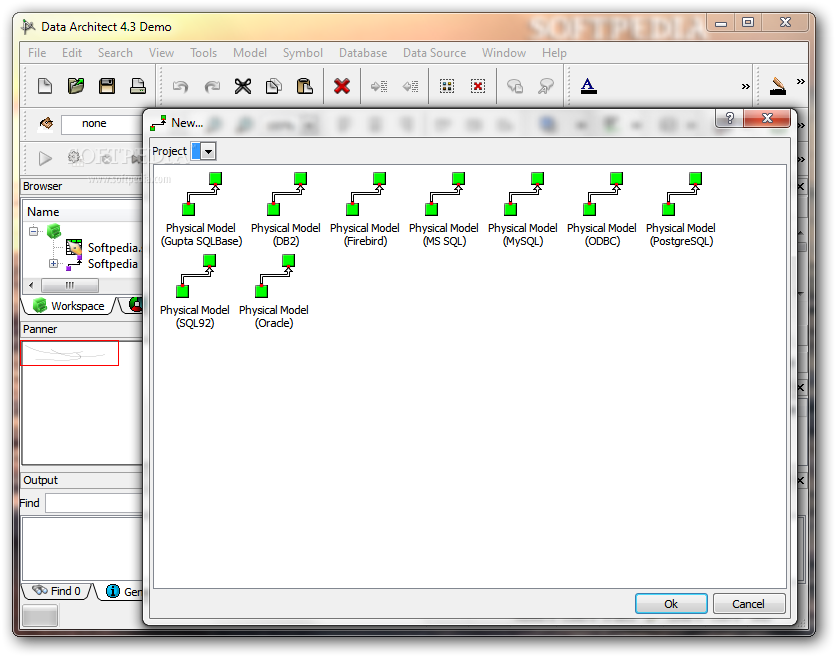This screenshot has height=657, width=836.
Task: Click the 'none' combo field
Action: tap(102, 124)
